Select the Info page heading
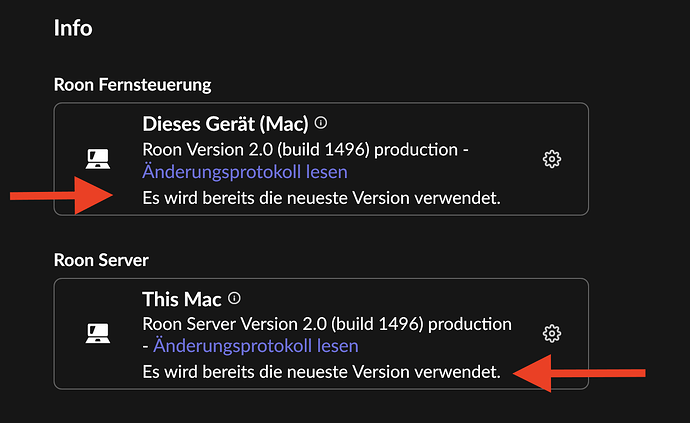The image size is (690, 423). (x=73, y=28)
